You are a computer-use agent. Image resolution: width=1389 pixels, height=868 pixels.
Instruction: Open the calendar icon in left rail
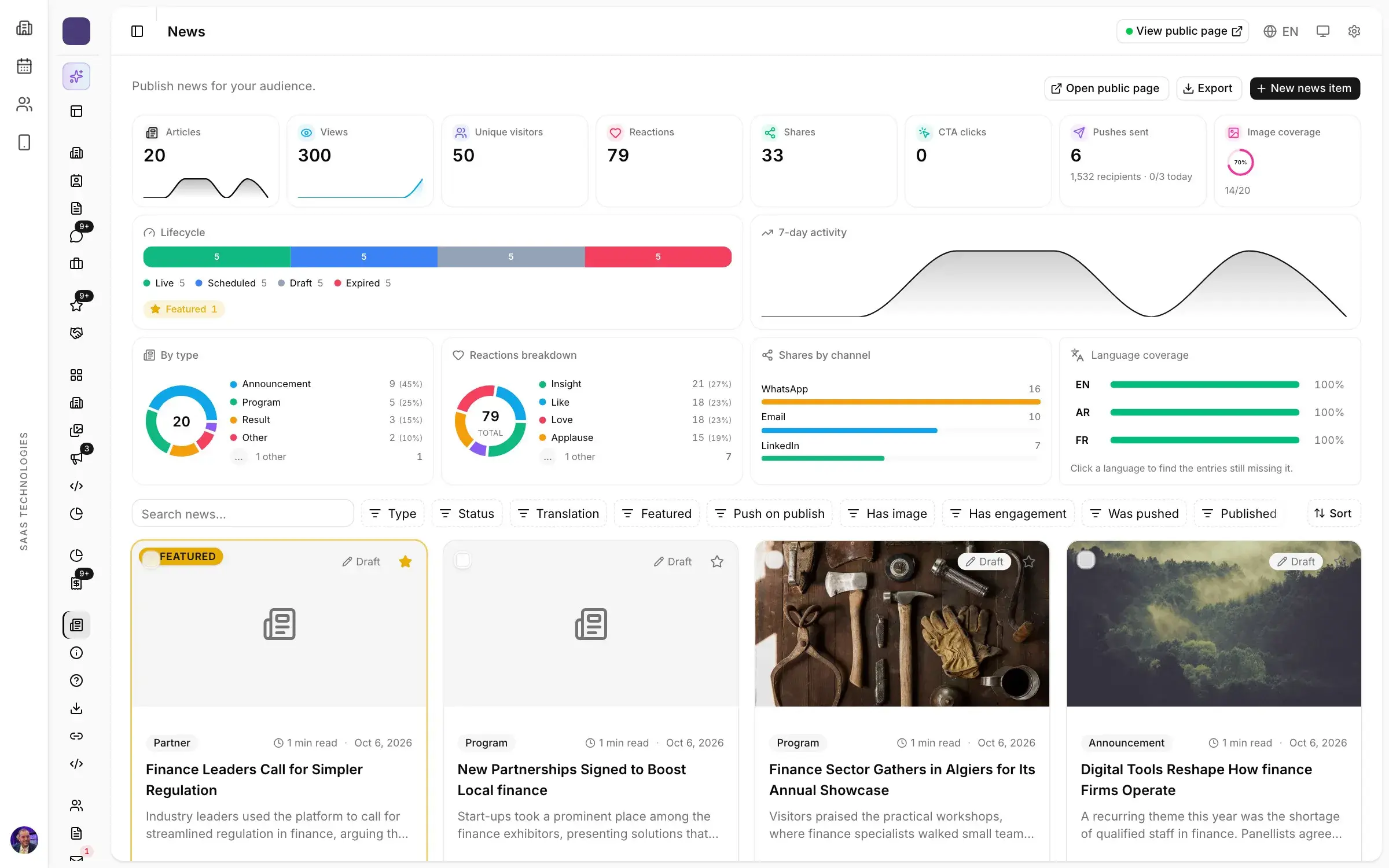click(x=24, y=66)
